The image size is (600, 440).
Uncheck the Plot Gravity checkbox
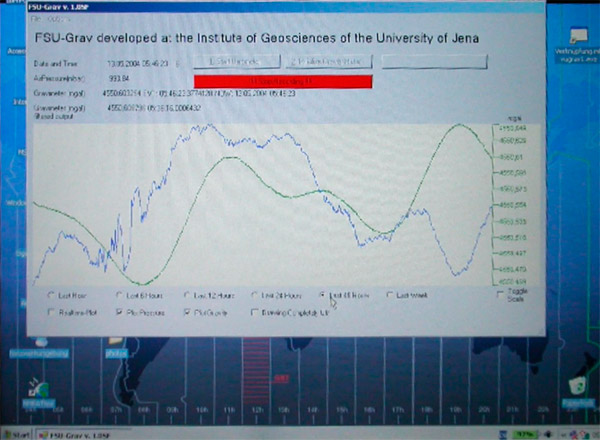pos(186,312)
